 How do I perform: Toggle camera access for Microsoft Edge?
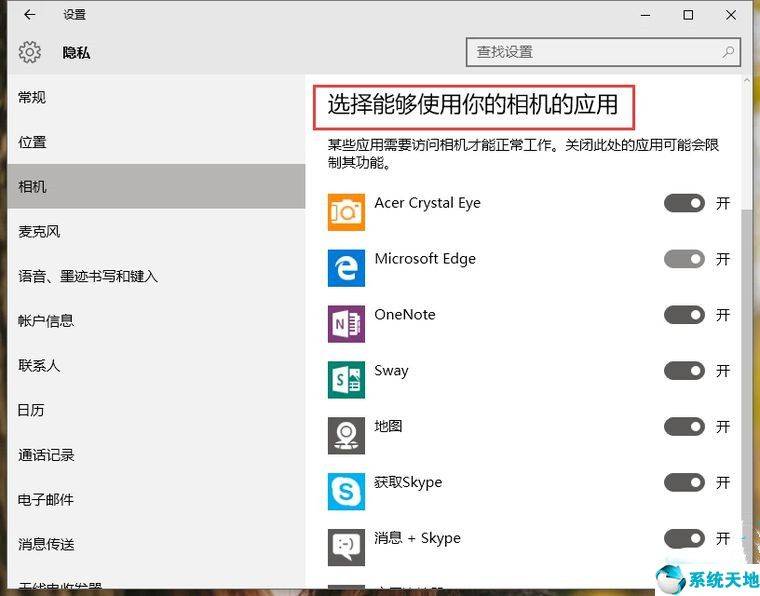point(684,259)
